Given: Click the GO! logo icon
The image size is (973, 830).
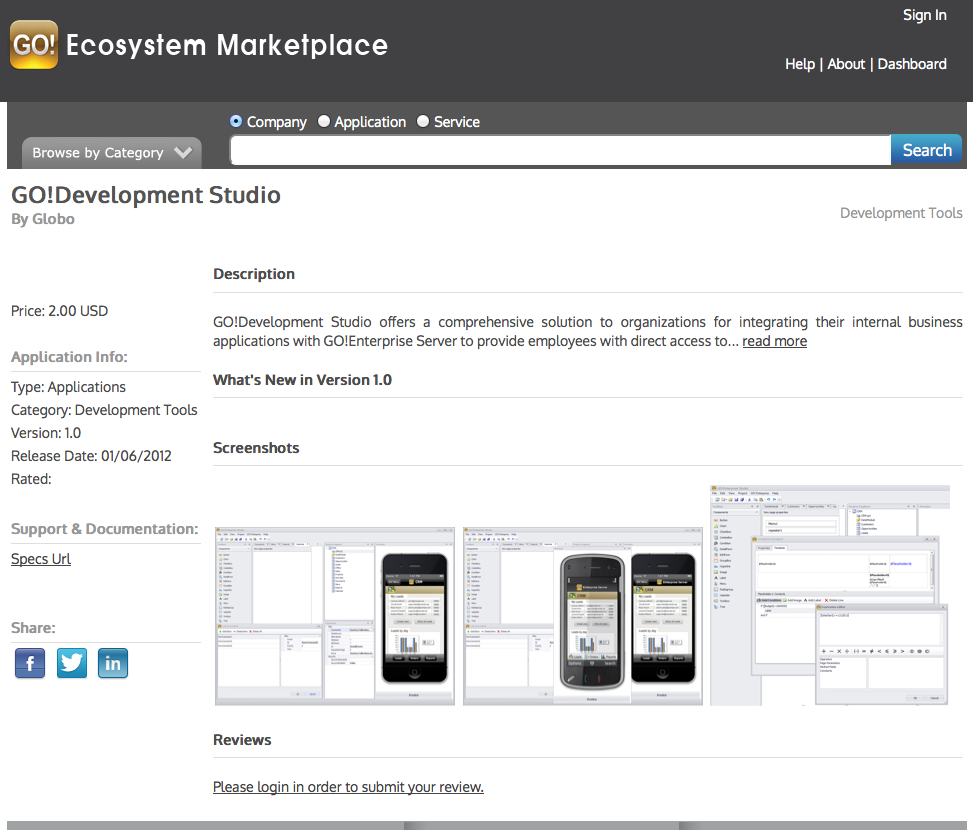Looking at the screenshot, I should click(x=34, y=45).
